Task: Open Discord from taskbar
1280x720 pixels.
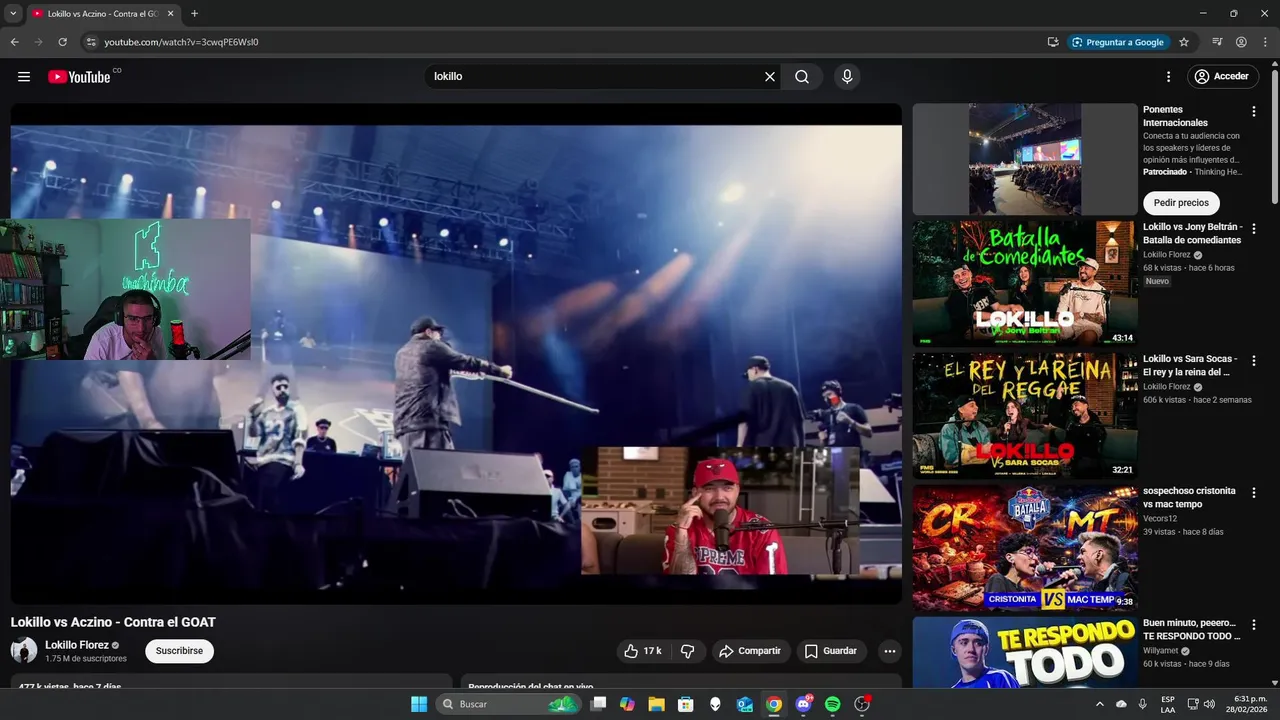Action: point(803,704)
